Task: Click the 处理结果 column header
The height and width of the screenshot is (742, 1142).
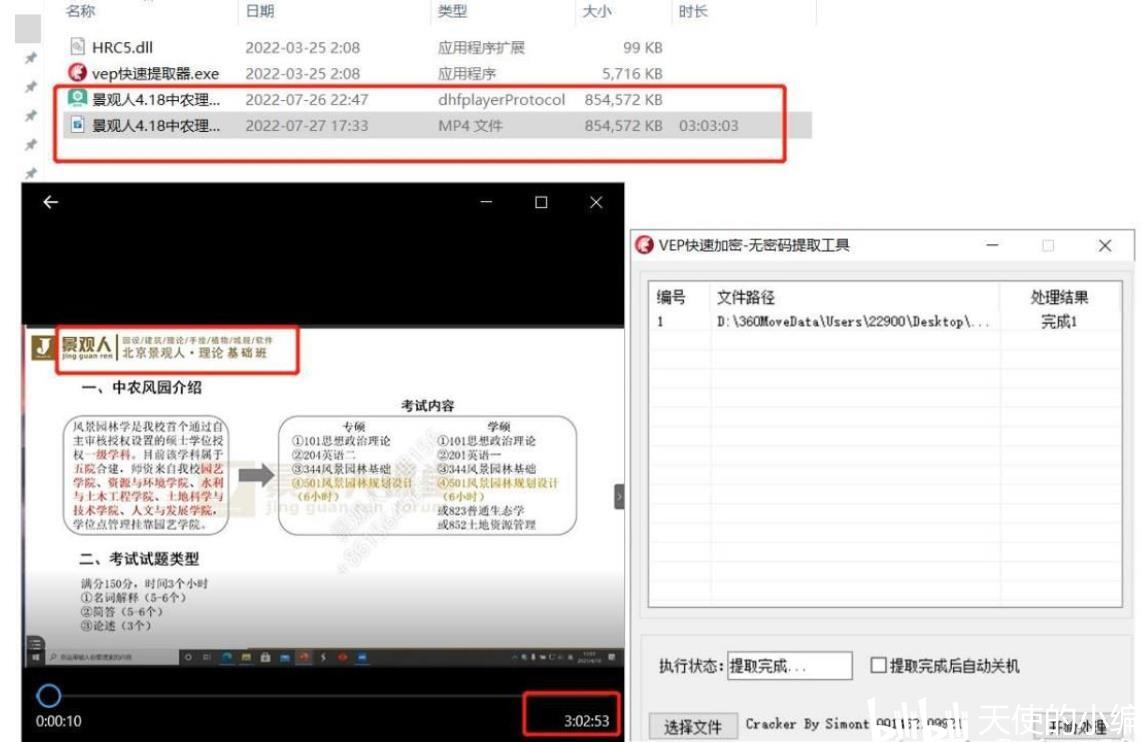Action: click(x=1059, y=297)
